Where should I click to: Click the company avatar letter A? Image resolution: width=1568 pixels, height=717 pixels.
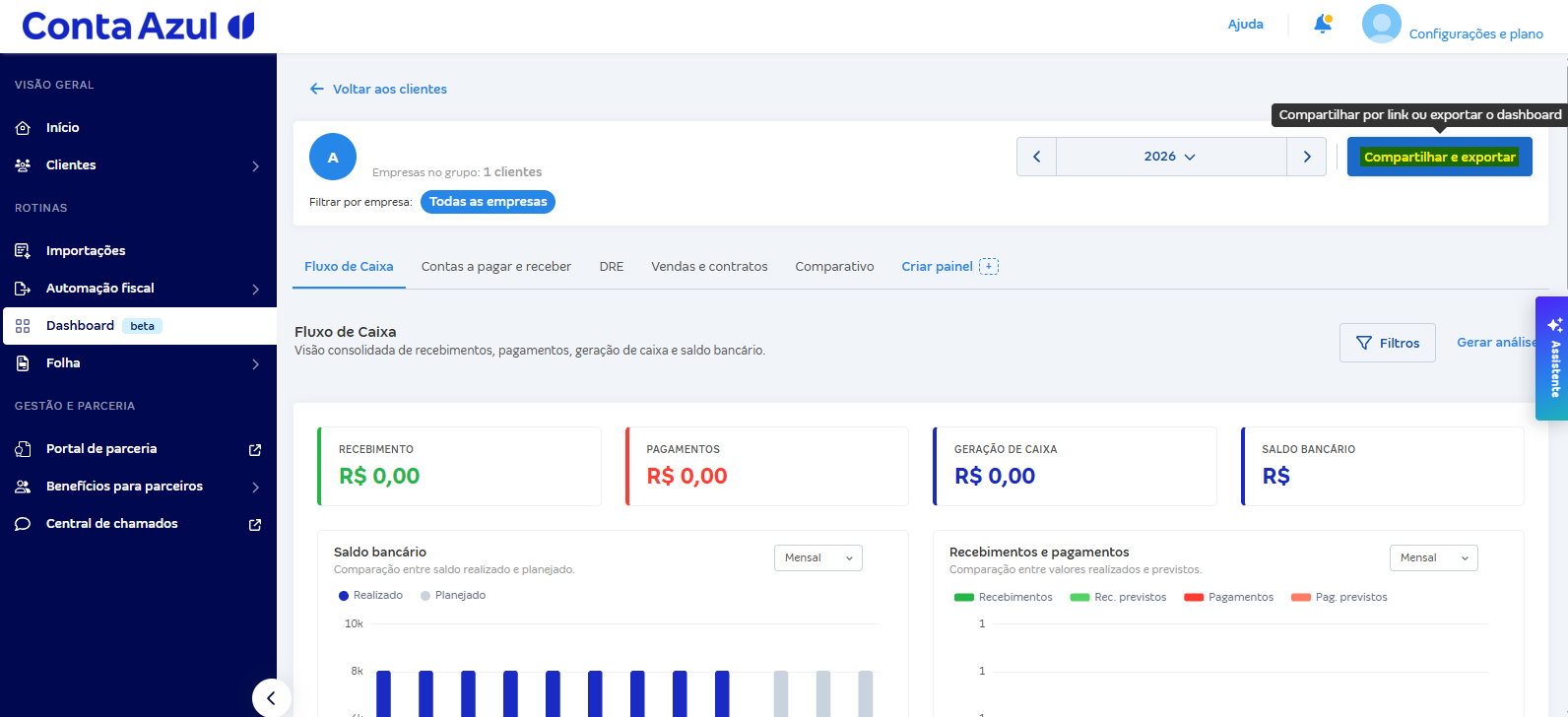click(x=333, y=157)
